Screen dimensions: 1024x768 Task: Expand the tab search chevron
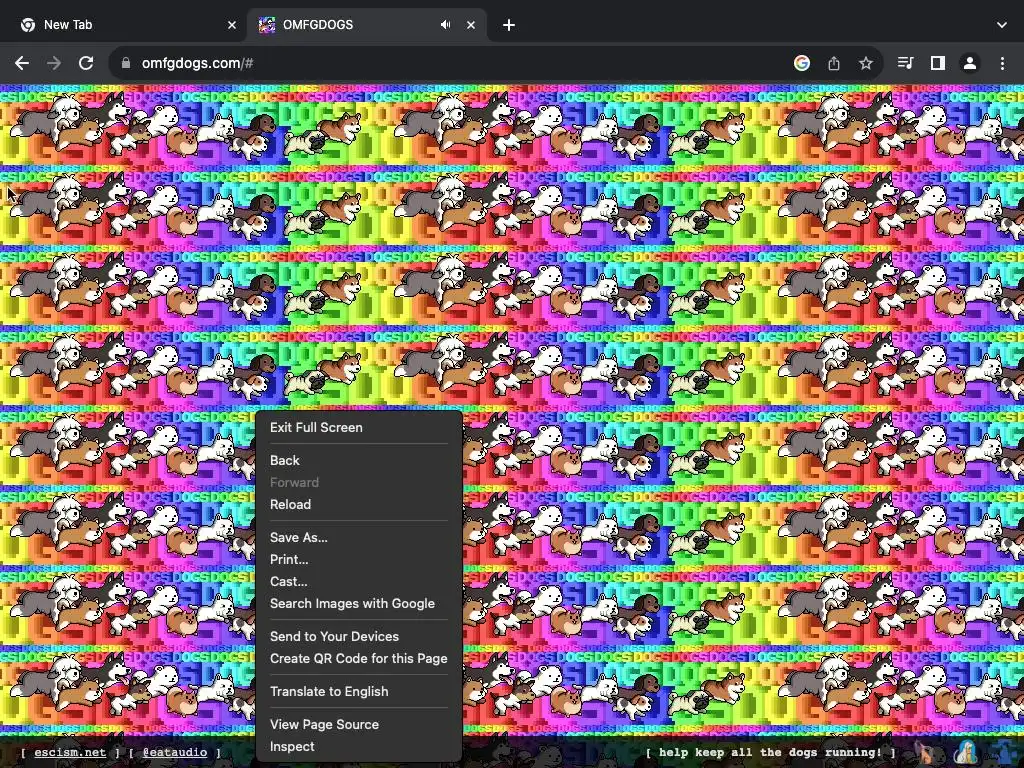pos(1002,25)
